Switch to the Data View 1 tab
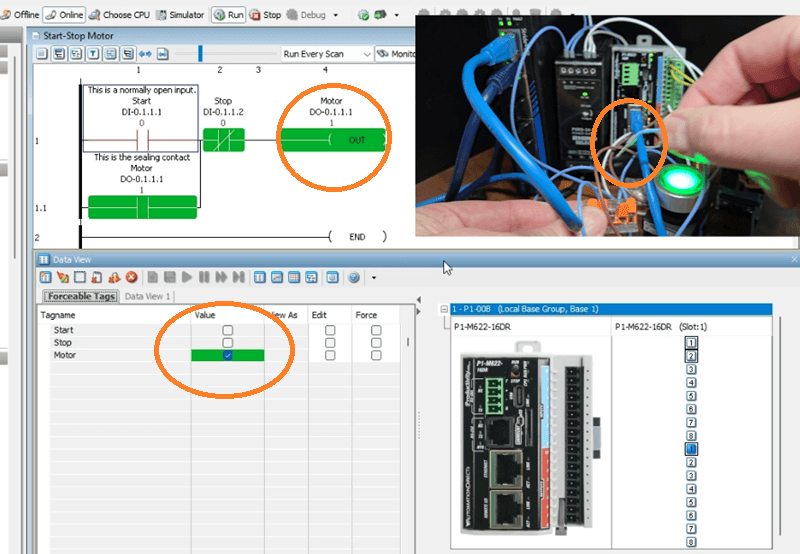Screen dimensions: 800x554 [147, 297]
